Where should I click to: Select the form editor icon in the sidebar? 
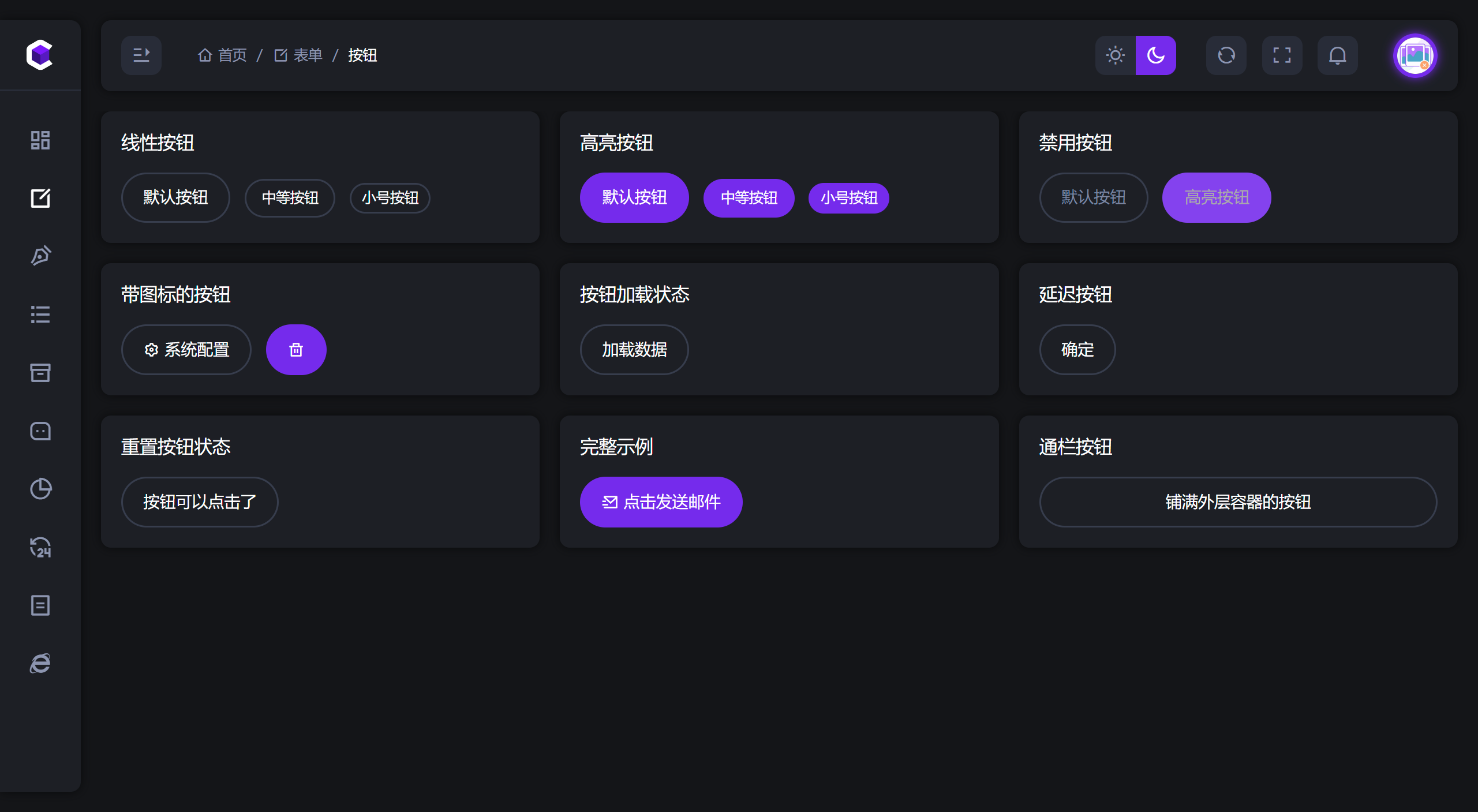coord(40,198)
